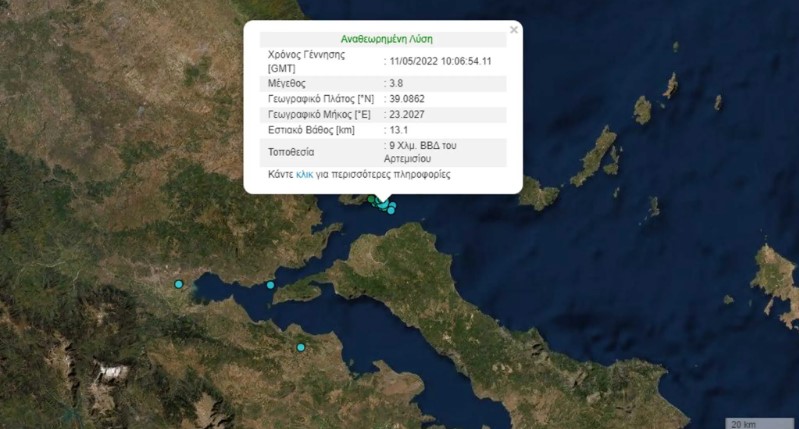The height and width of the screenshot is (429, 799).
Task: Click the "Αναθεωρημένη Λύση" popup header
Action: click(387, 39)
